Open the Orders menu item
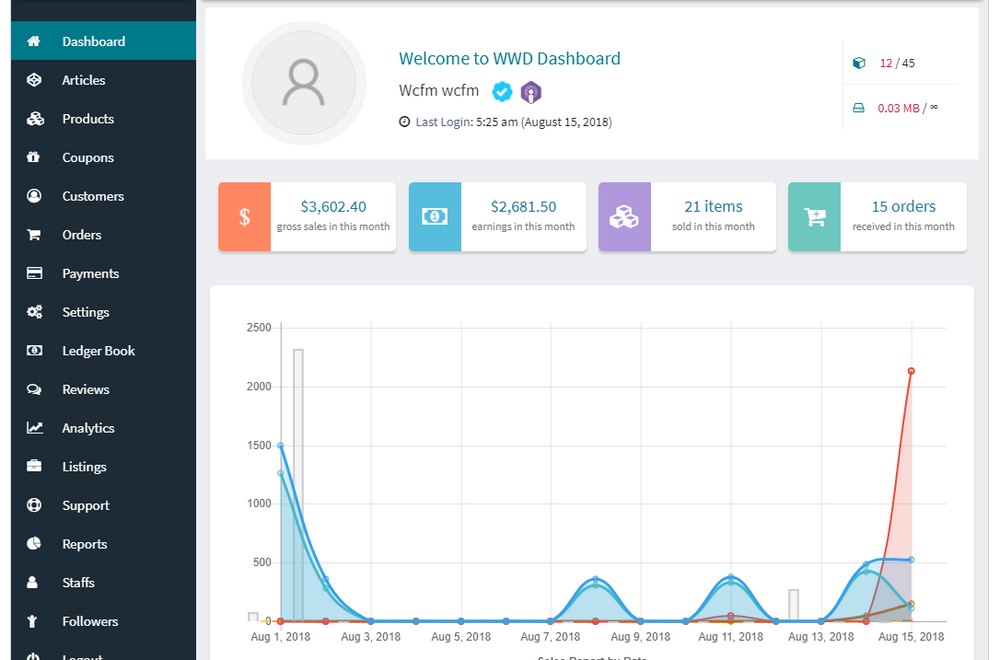Viewport: 1000px width, 660px height. point(103,235)
